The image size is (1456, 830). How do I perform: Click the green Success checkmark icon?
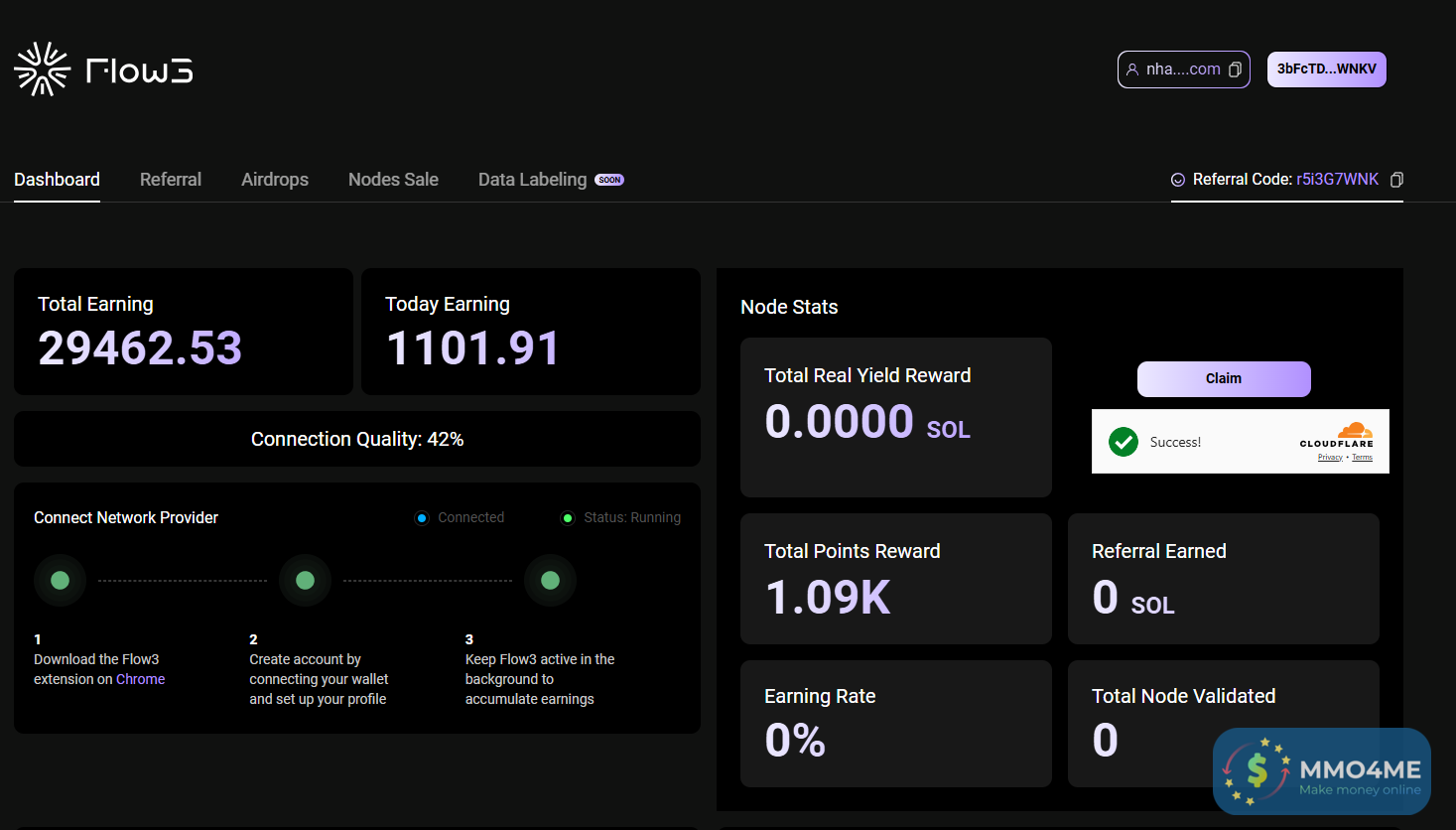[1124, 442]
